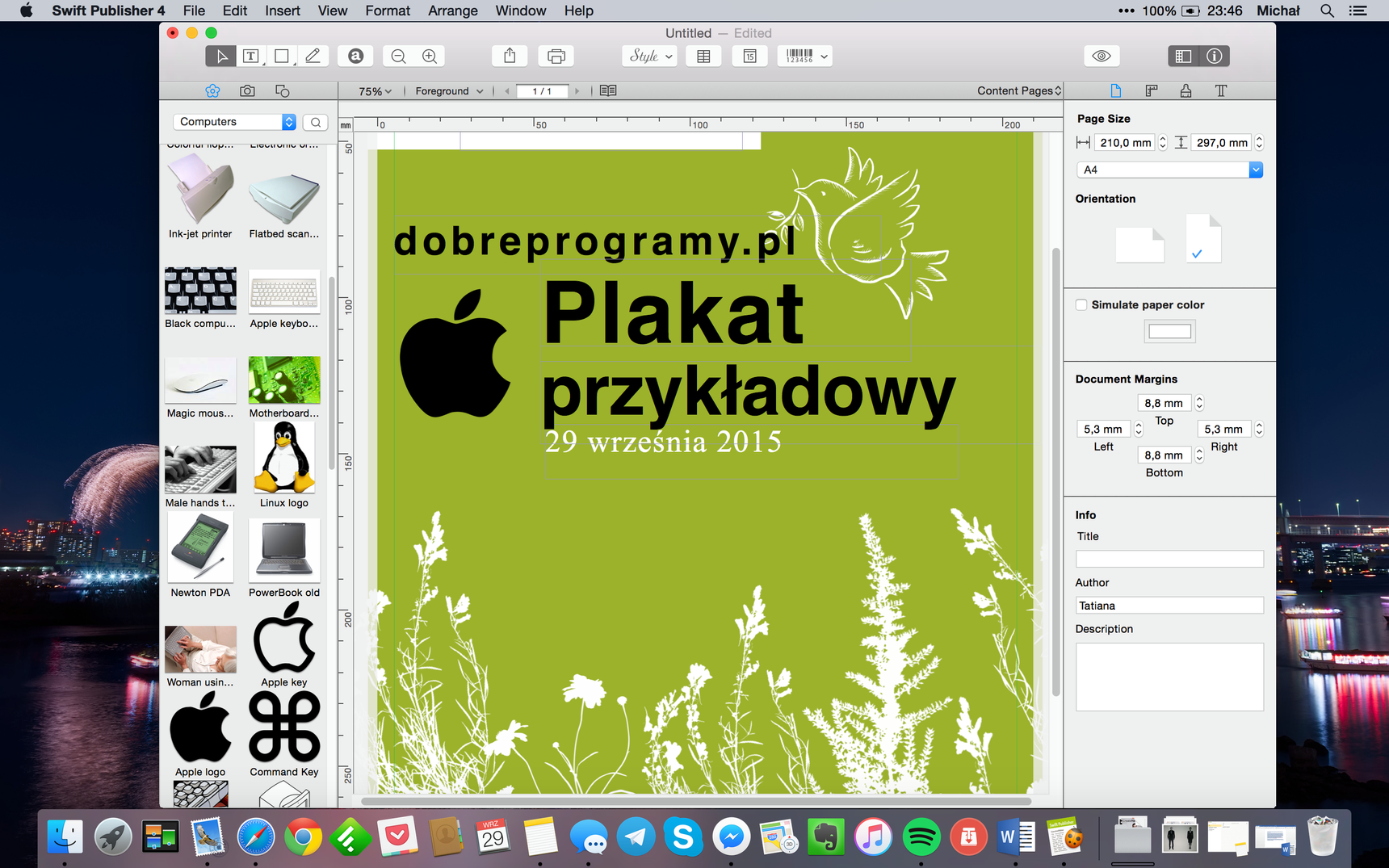Open the Content Pages selector

tap(1019, 90)
